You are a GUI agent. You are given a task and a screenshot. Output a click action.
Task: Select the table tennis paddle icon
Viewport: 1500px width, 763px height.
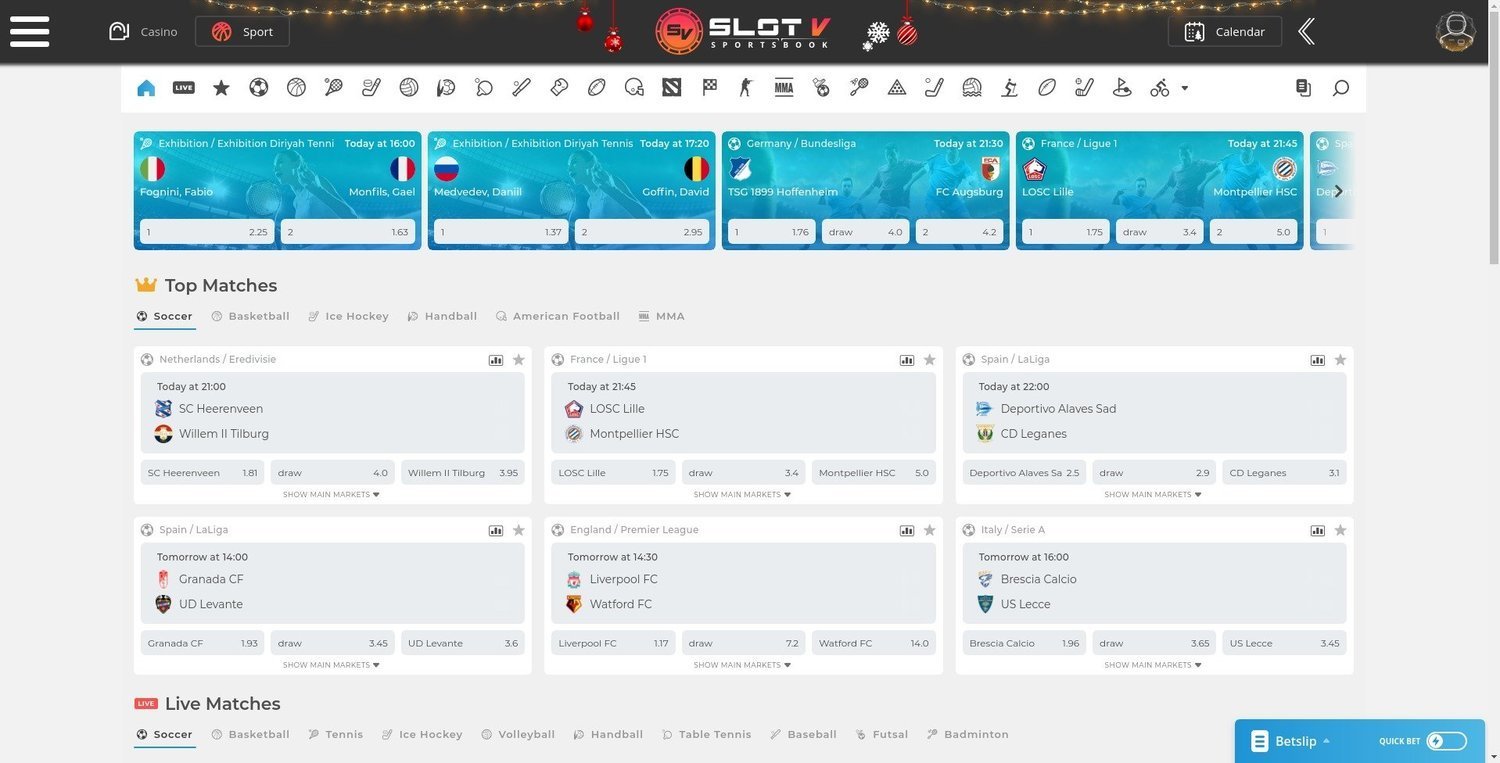point(484,88)
